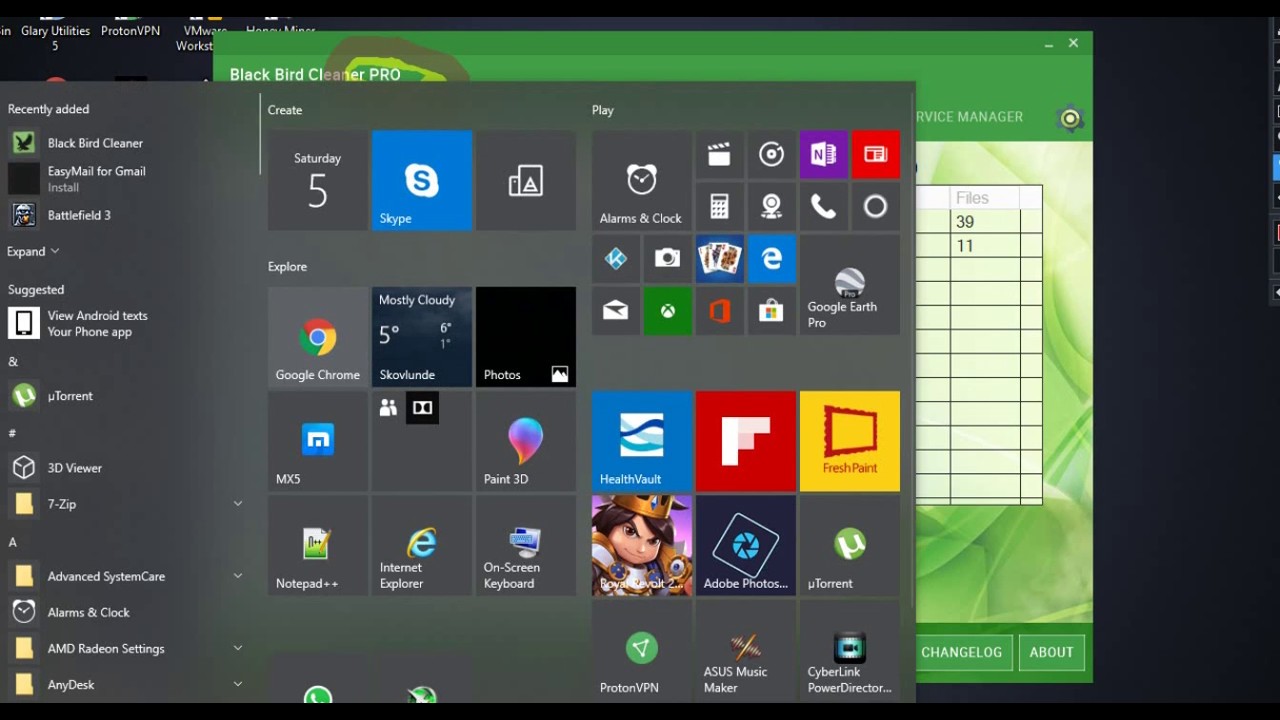Viewport: 1280px width, 720px height.
Task: Open the Mail envelope tile
Action: (x=615, y=311)
